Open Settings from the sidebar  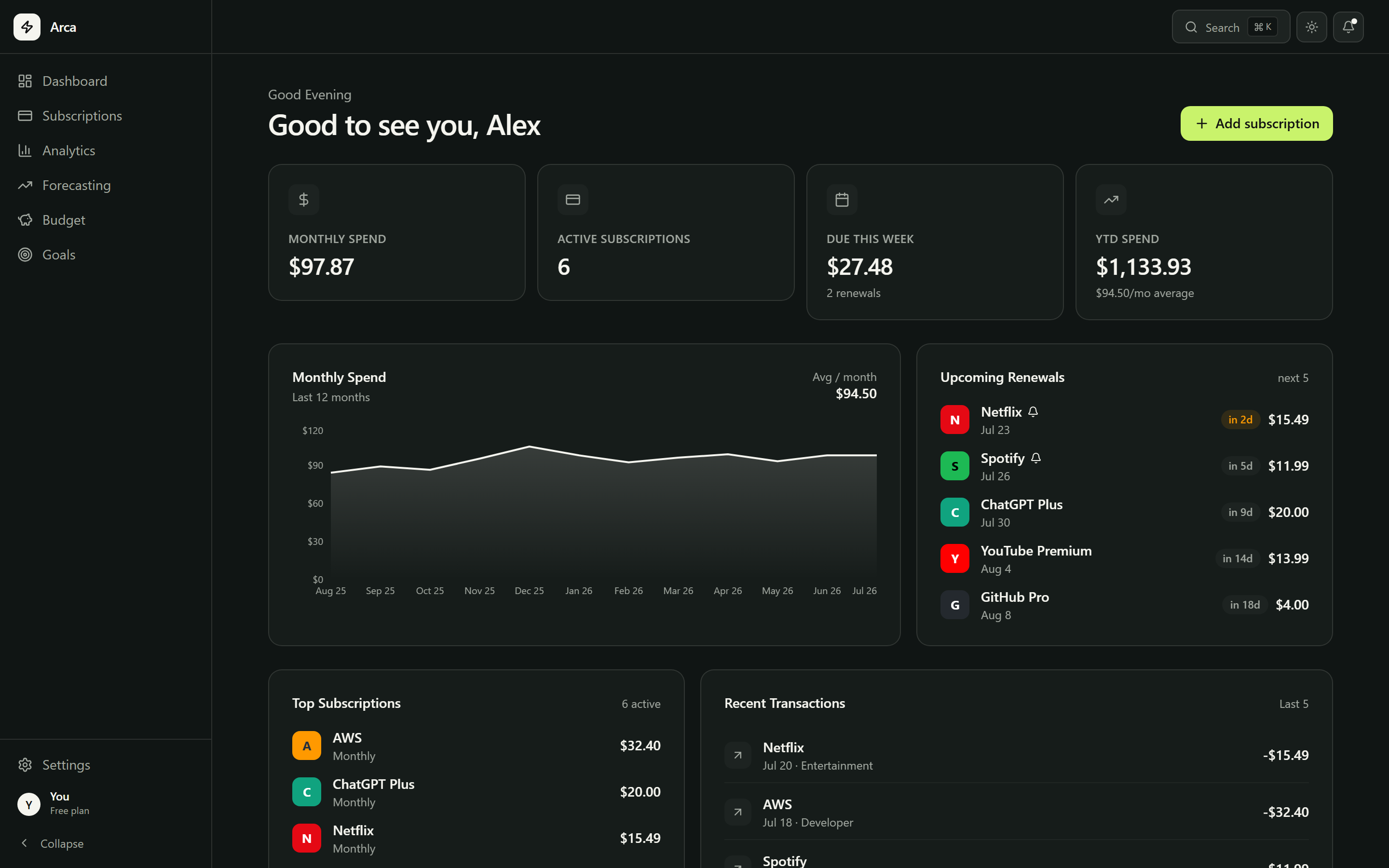click(106, 765)
